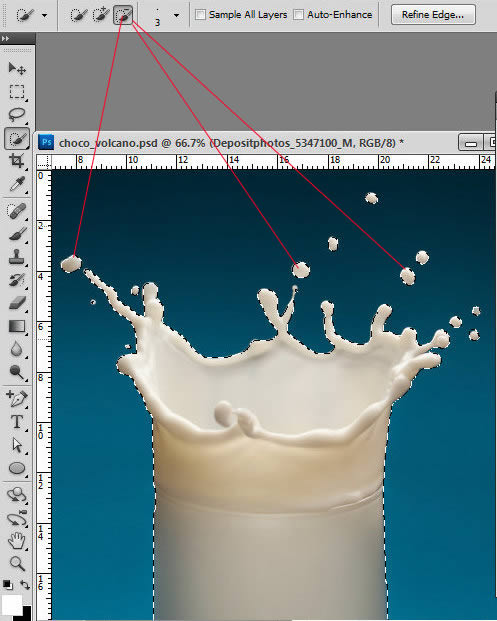This screenshot has width=497, height=621.
Task: Select the Horizontal Type tool
Action: pos(17,422)
